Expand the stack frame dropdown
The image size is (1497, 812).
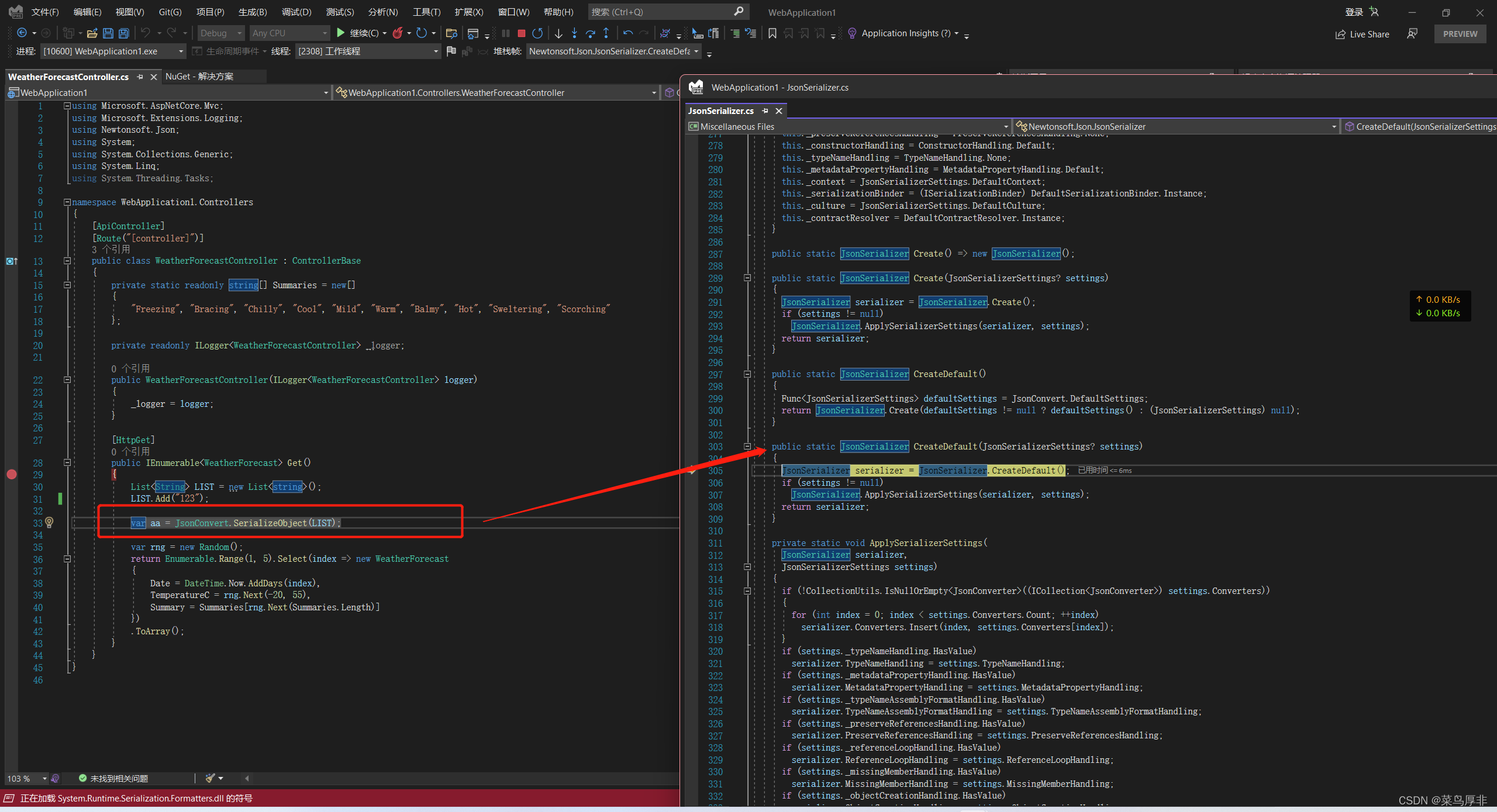695,51
